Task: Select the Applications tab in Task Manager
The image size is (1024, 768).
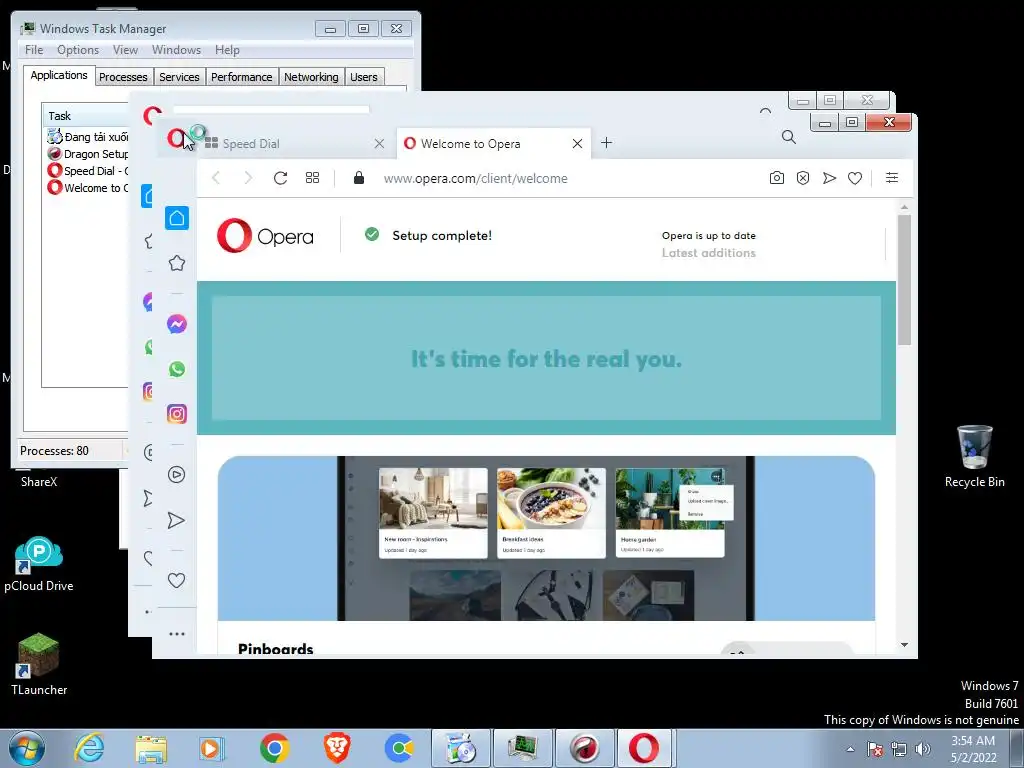Action: (59, 75)
